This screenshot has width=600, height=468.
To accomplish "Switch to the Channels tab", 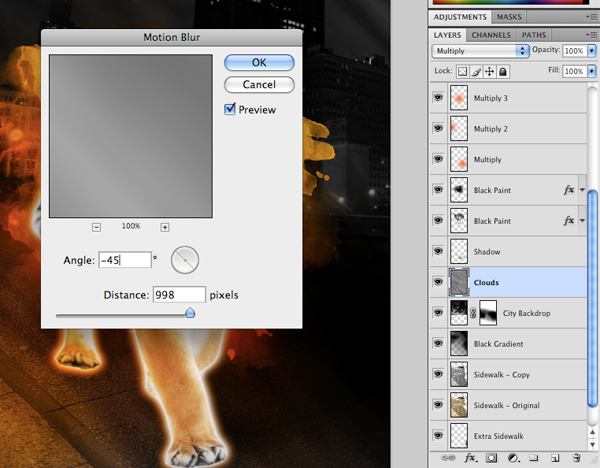I will click(491, 35).
